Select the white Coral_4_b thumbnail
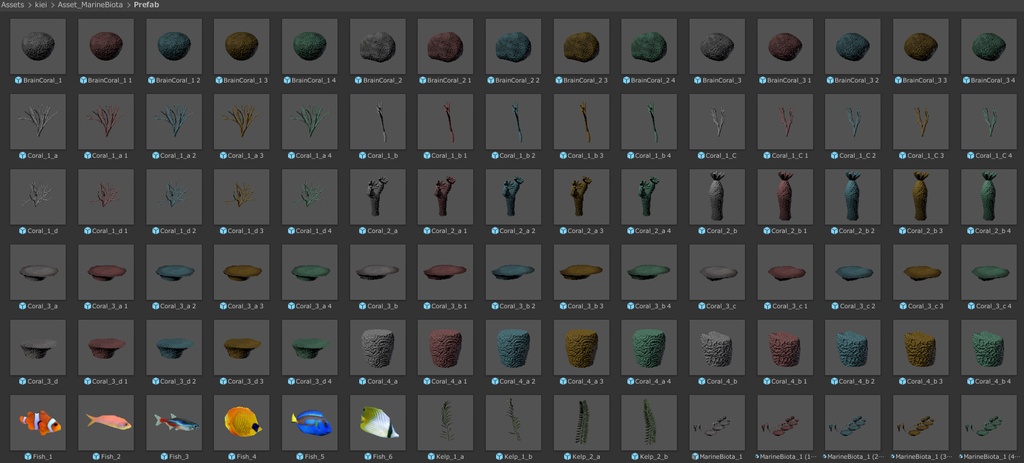The width and height of the screenshot is (1024, 463). pyautogui.click(x=717, y=347)
